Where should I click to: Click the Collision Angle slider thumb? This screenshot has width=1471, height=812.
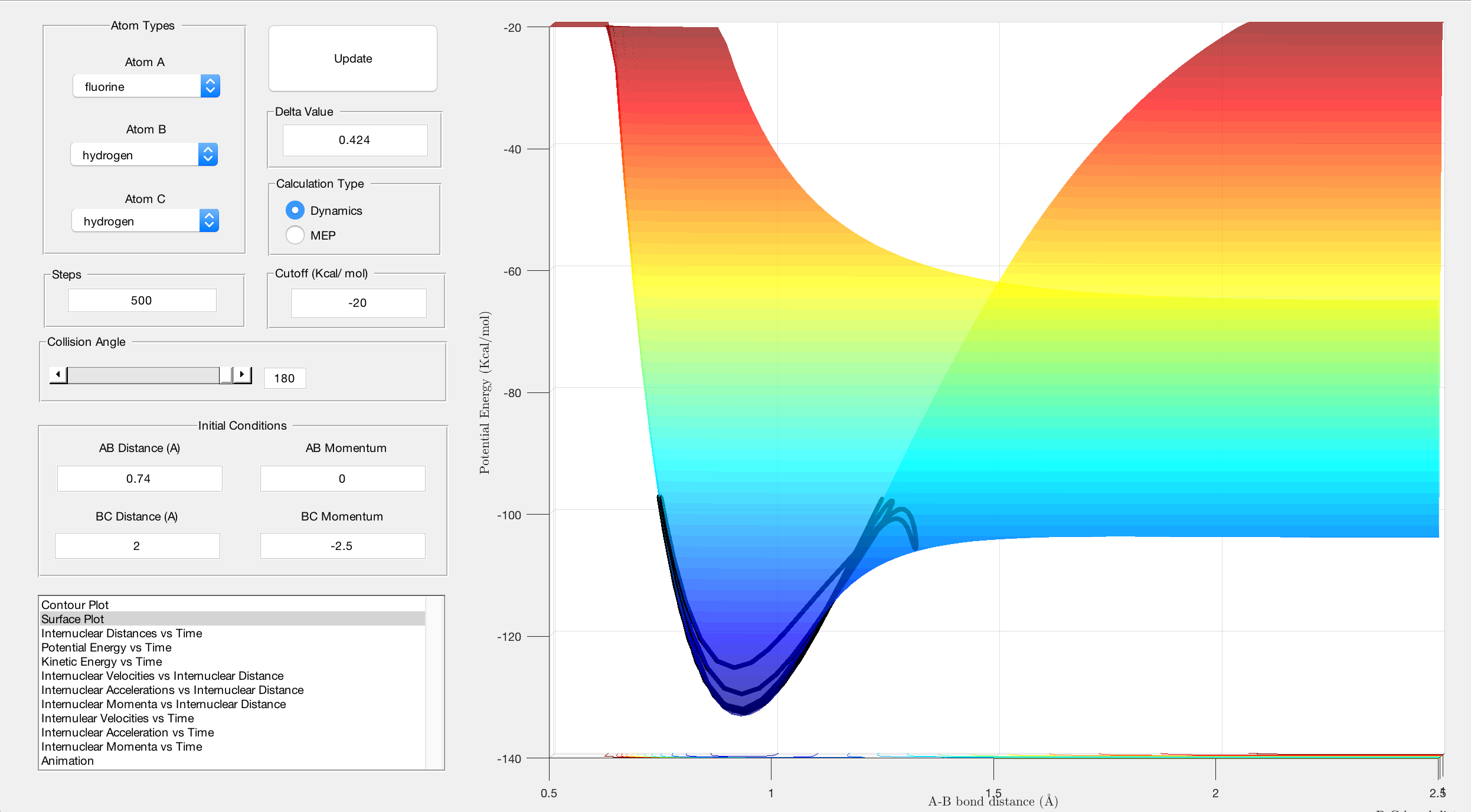pos(225,375)
